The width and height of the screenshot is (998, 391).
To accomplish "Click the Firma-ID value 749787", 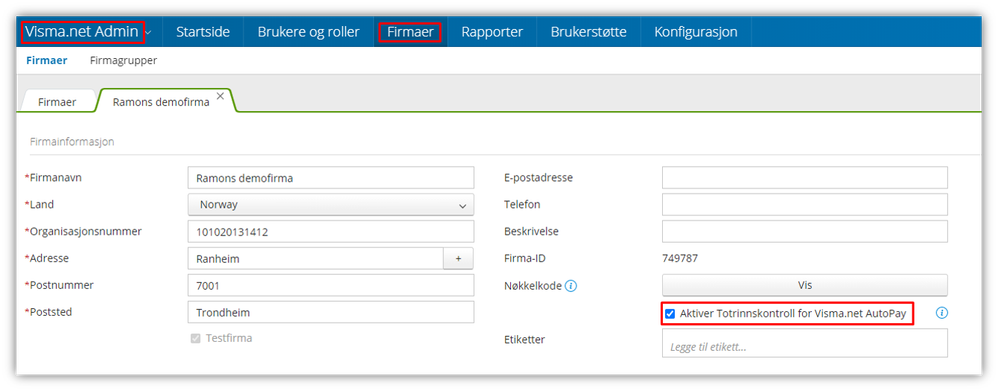I will coord(680,259).
